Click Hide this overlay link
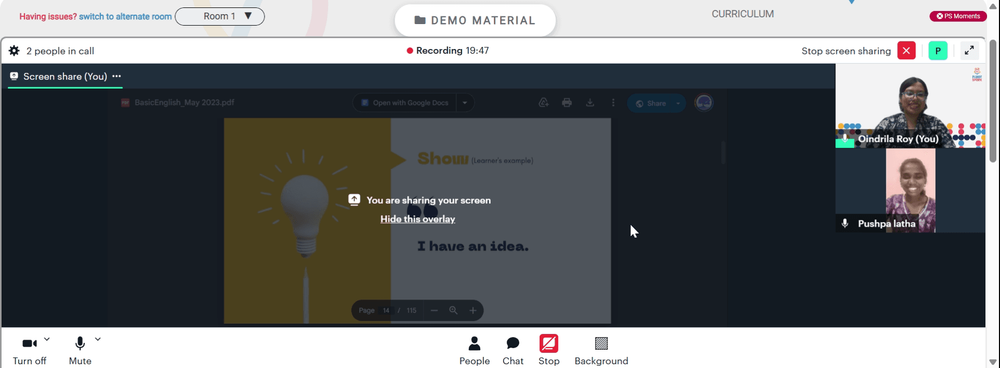The height and width of the screenshot is (368, 1000). 418,219
